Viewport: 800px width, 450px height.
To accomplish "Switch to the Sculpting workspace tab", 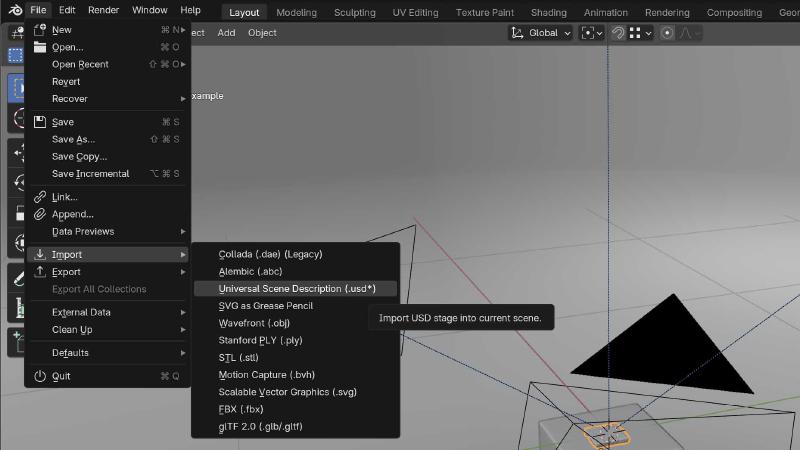I will click(x=355, y=12).
